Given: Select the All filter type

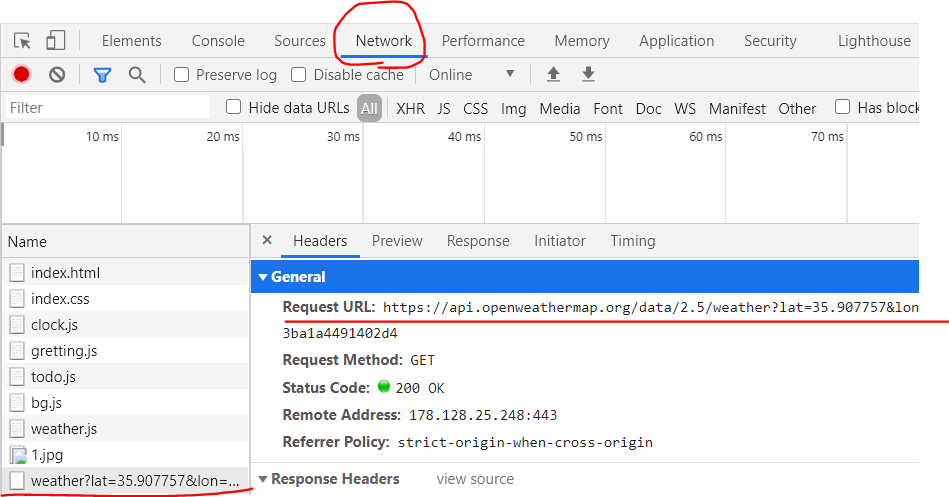Looking at the screenshot, I should click(x=369, y=108).
